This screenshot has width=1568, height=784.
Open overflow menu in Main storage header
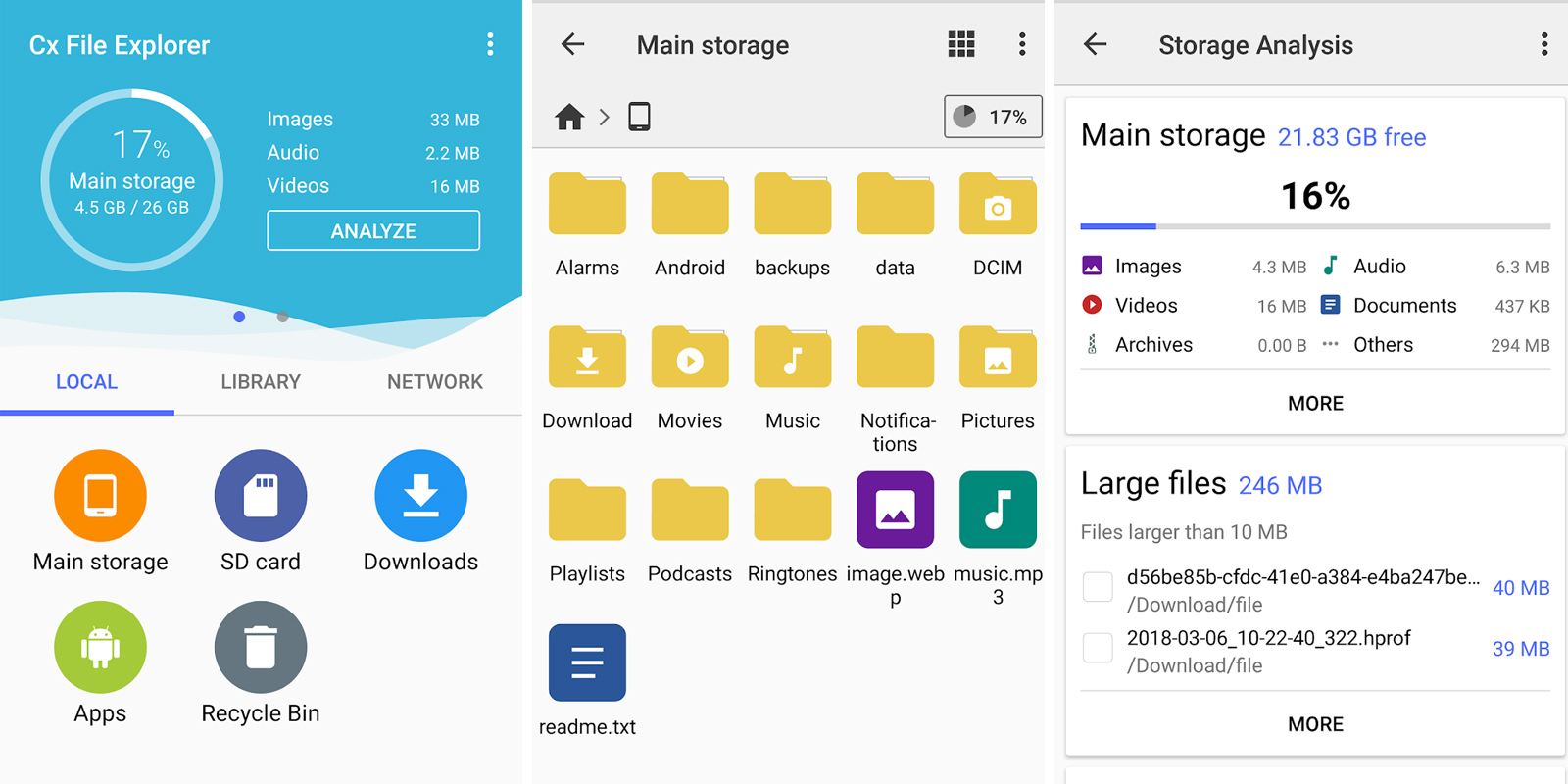pyautogui.click(x=1022, y=44)
